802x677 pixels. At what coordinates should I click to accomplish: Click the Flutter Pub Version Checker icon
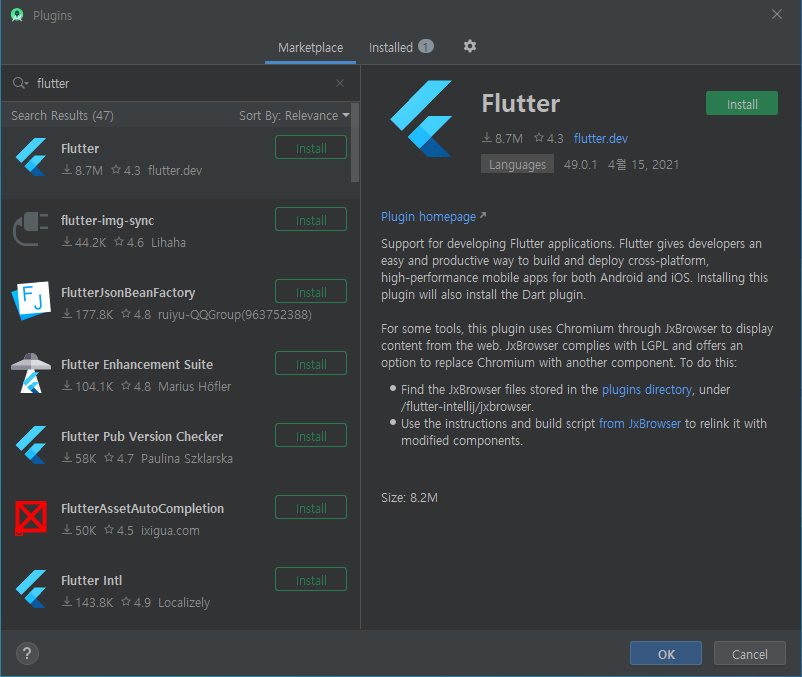click(31, 445)
